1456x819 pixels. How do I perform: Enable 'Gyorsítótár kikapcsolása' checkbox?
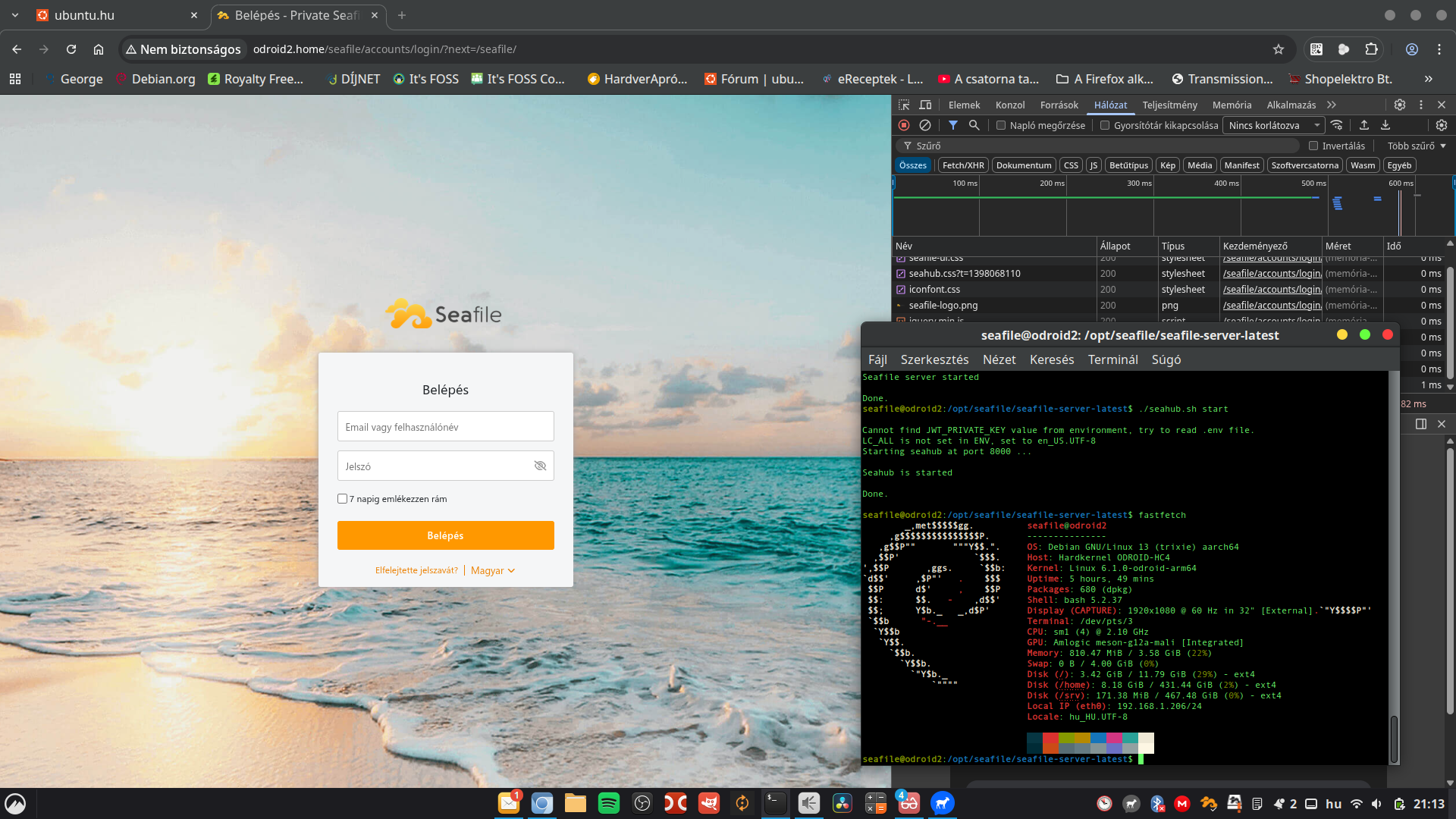(x=1105, y=125)
